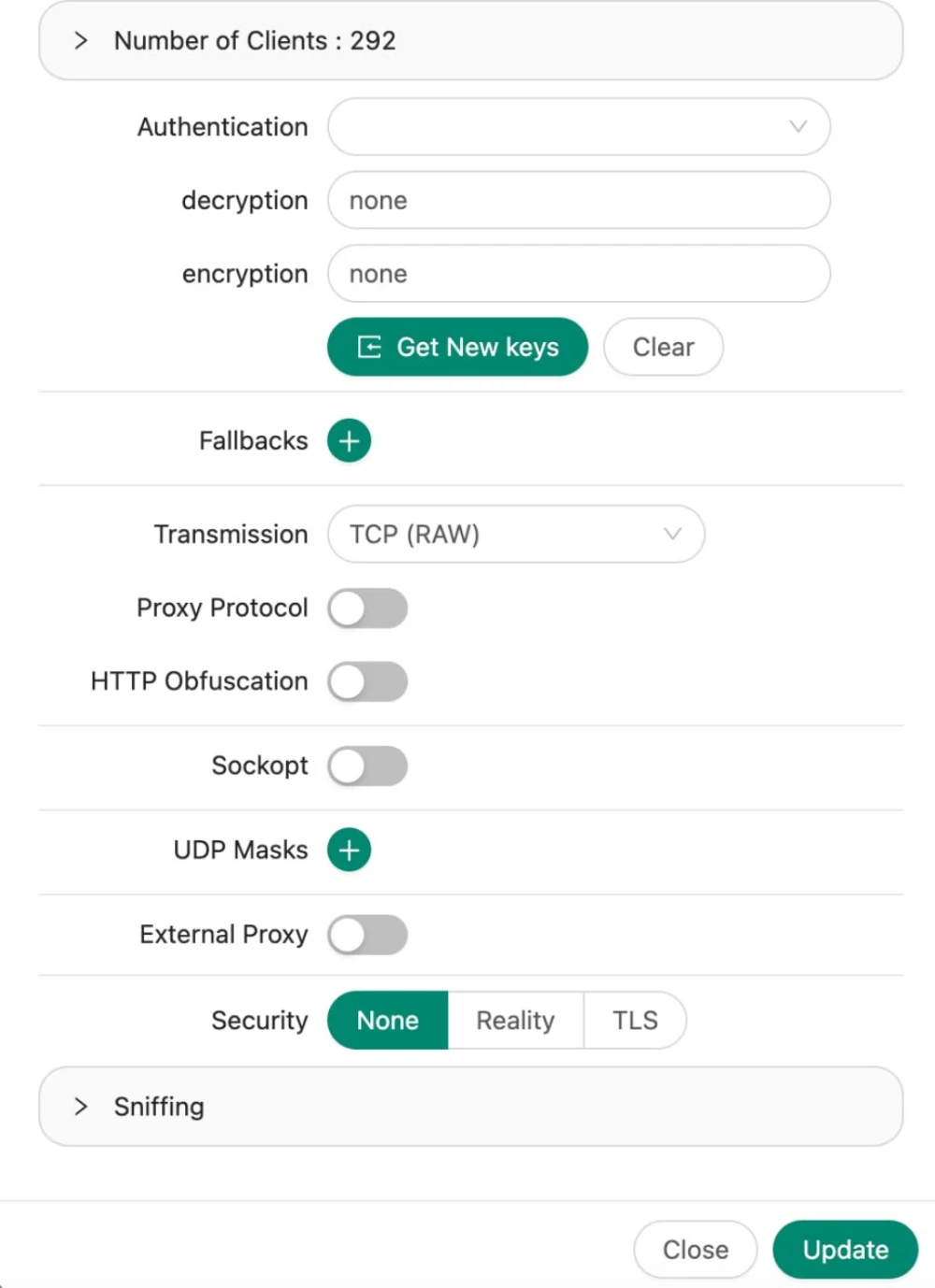
Task: Click the Get New keys button
Action: click(457, 347)
